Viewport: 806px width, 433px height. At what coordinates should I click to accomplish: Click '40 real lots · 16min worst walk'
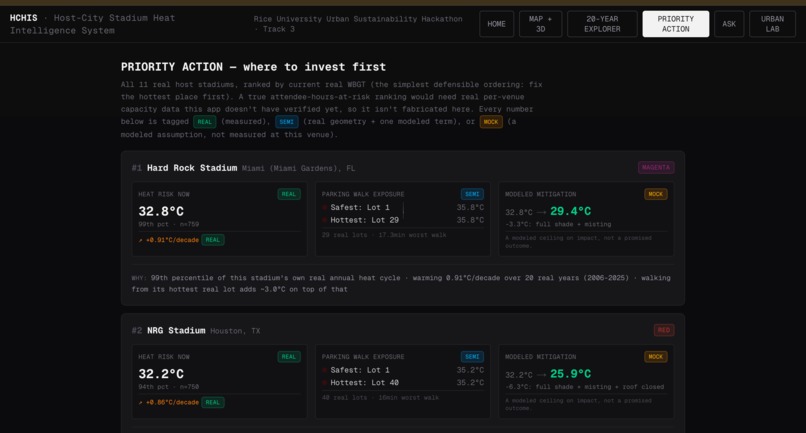point(380,398)
